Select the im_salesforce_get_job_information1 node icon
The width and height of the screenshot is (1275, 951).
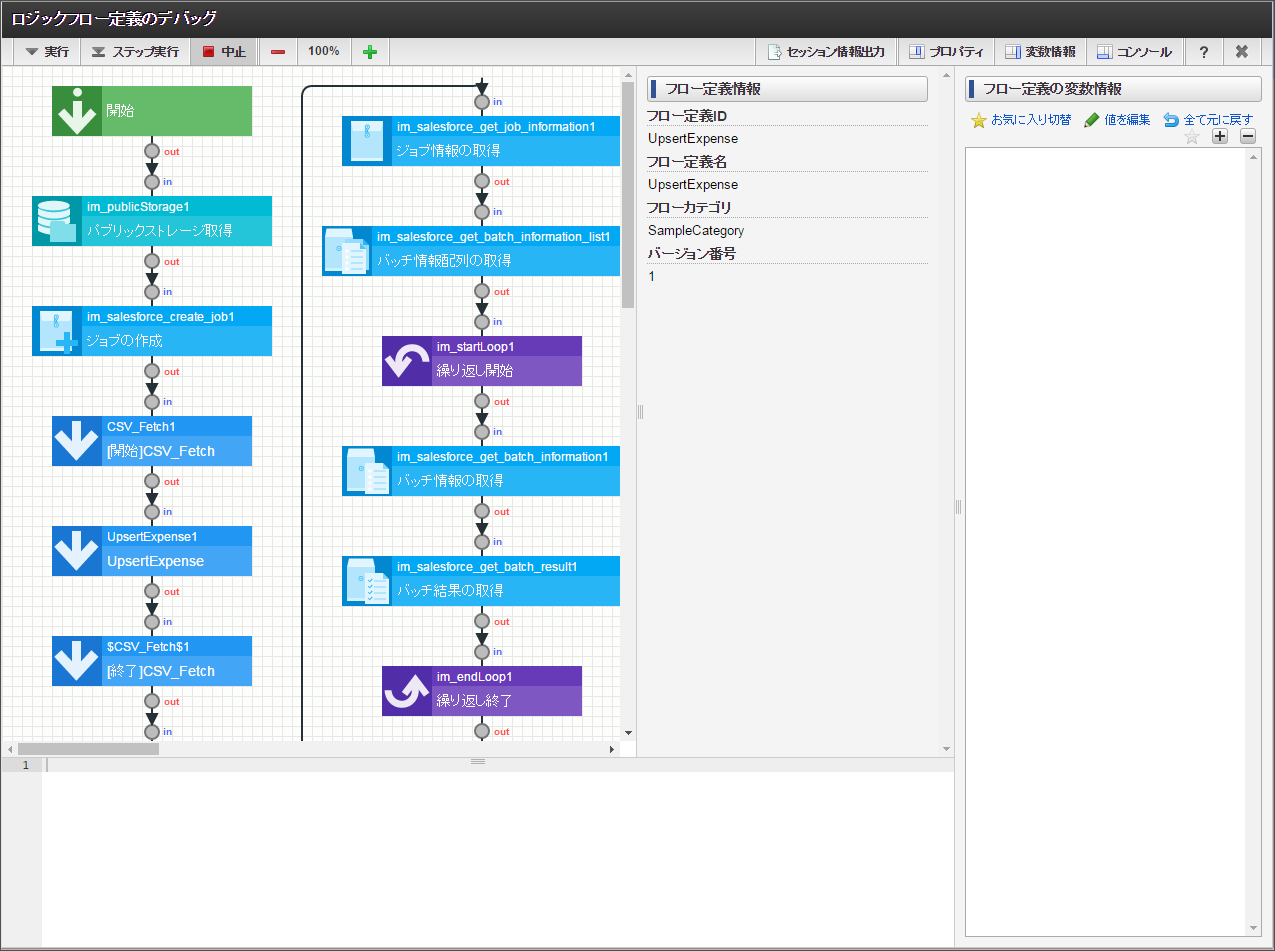367,141
